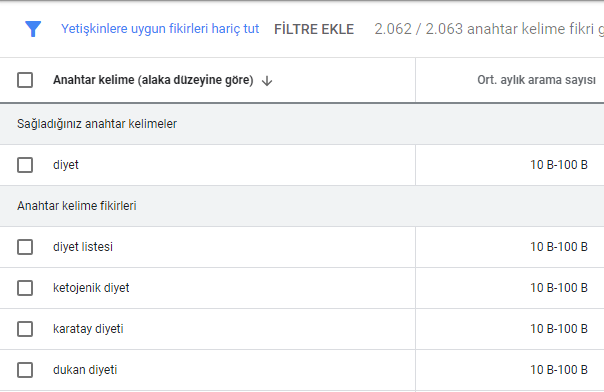Check the box for diyet
The height and width of the screenshot is (392, 604).
(25, 165)
